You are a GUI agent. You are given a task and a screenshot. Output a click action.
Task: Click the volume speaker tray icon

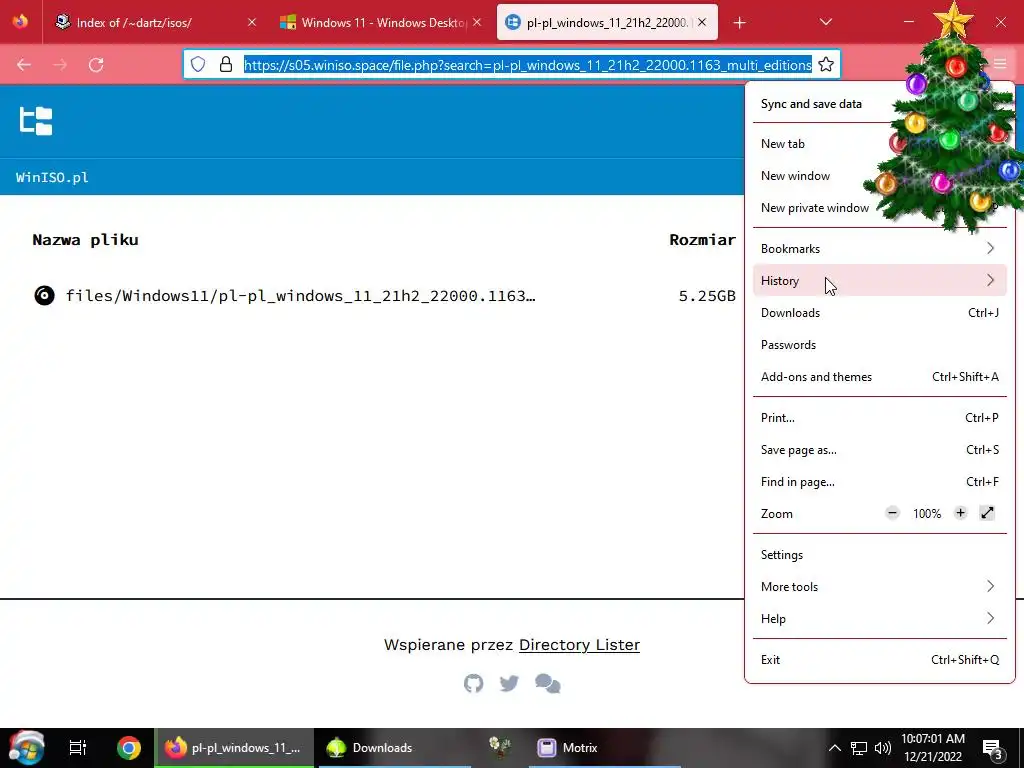pos(883,748)
